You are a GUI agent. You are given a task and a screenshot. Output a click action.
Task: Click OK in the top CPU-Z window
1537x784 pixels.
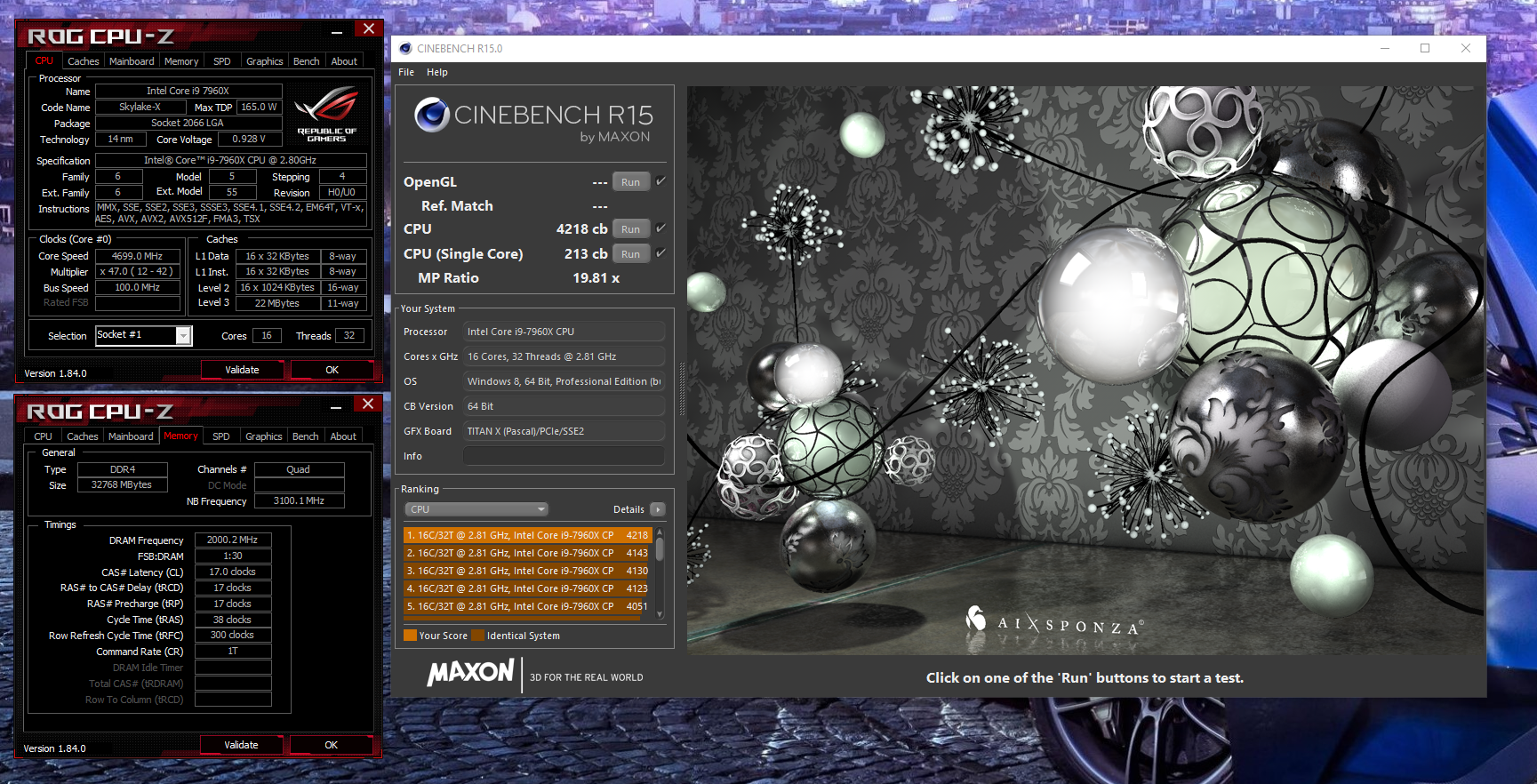coord(332,370)
